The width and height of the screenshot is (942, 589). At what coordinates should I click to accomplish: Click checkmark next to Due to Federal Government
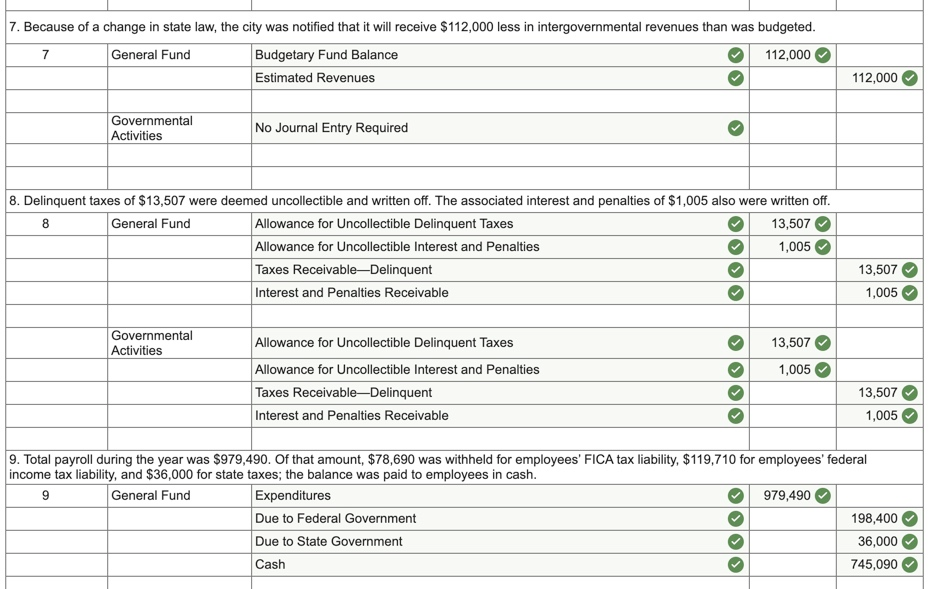(736, 518)
